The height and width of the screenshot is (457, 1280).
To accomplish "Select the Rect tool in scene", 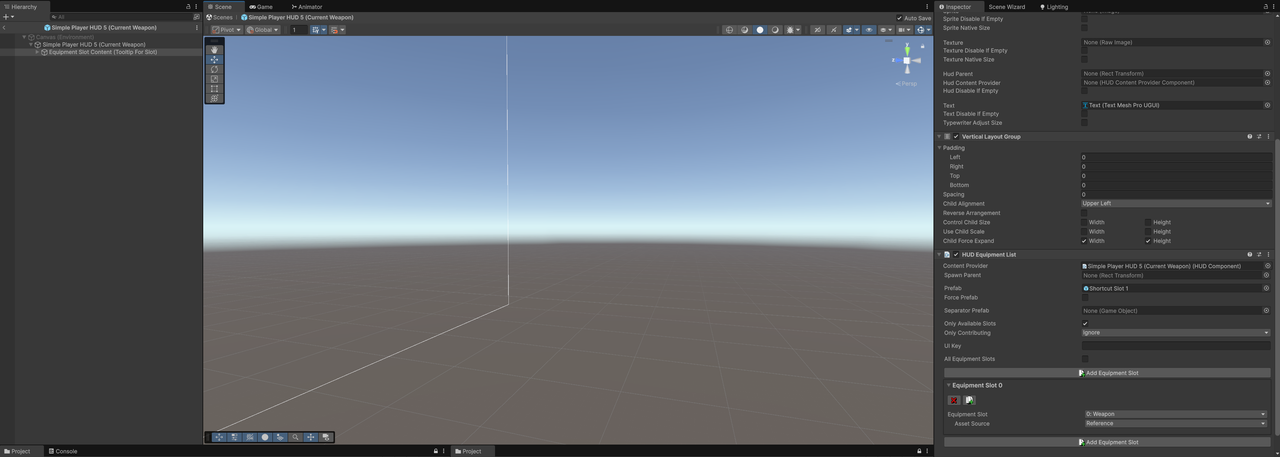I will pos(214,89).
